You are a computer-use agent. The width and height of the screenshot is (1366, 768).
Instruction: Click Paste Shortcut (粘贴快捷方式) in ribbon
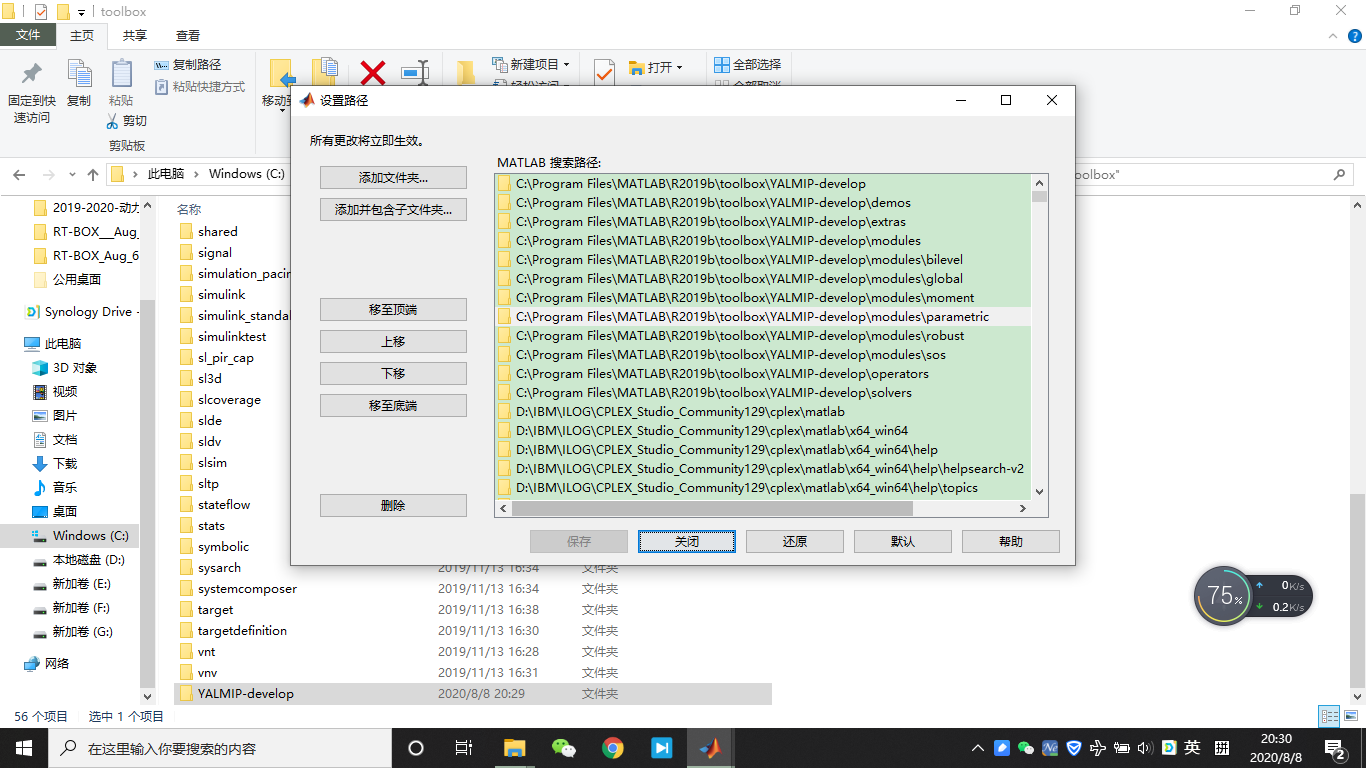(200, 87)
